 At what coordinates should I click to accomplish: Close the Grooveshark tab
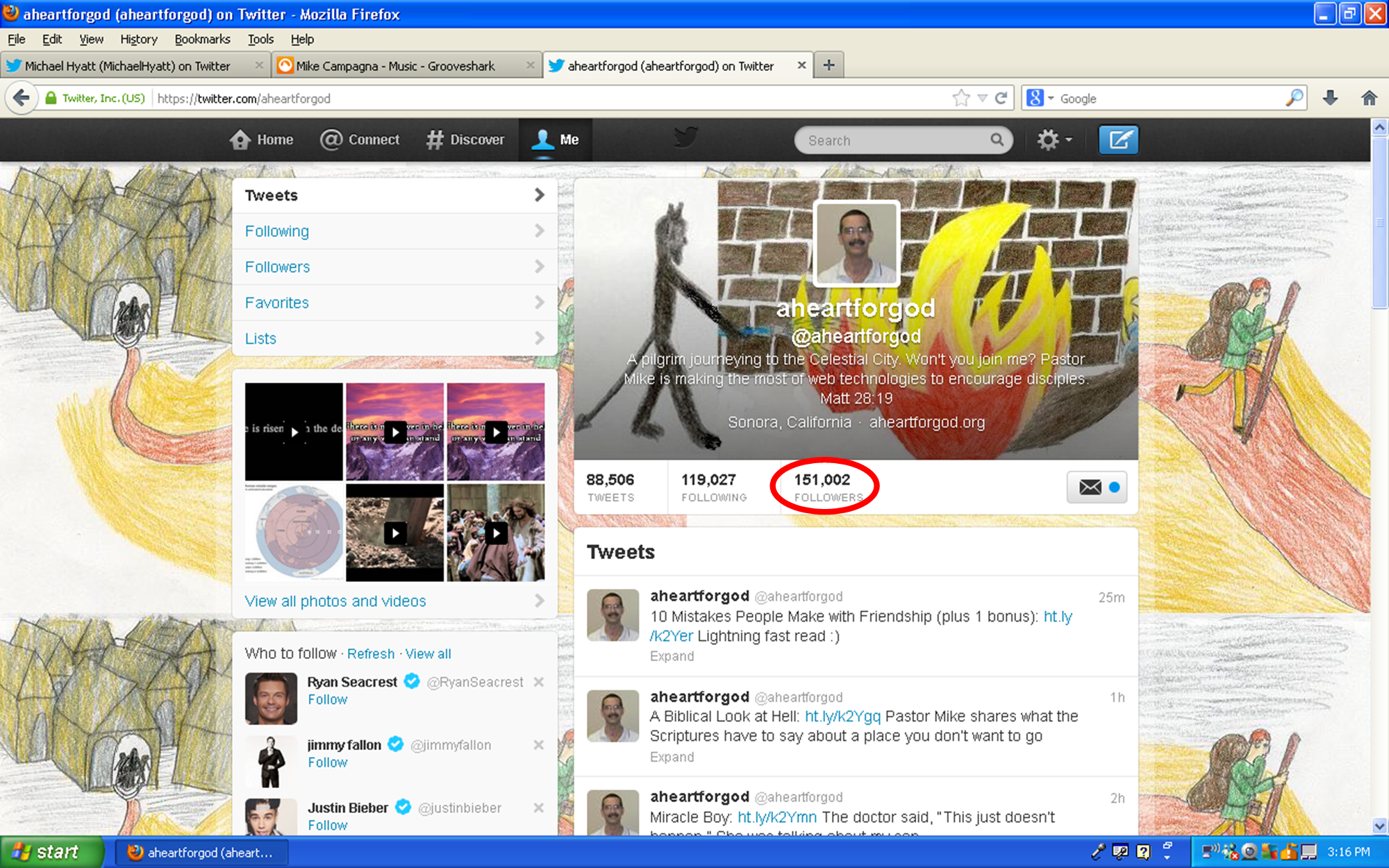530,65
